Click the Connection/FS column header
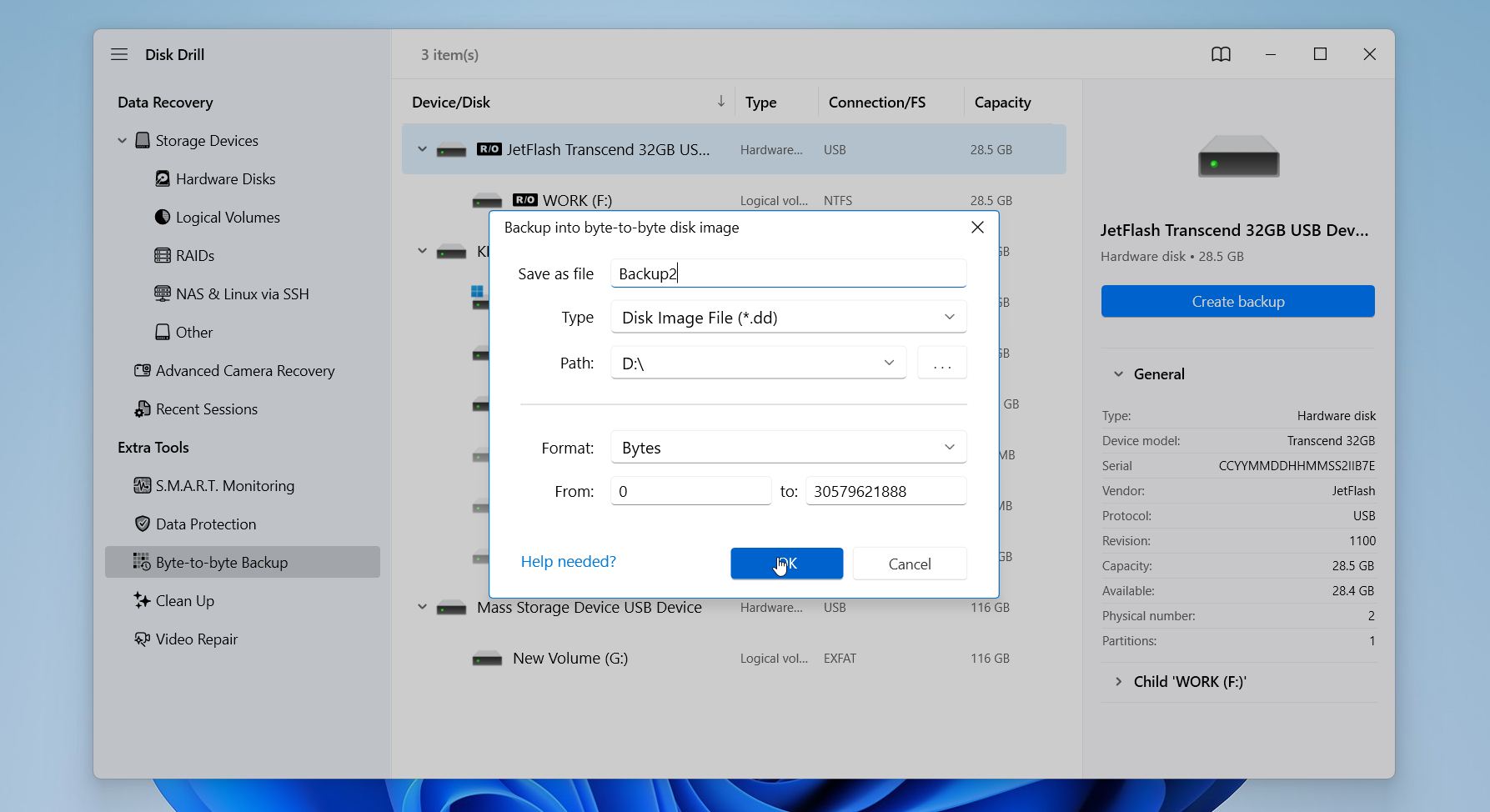The height and width of the screenshot is (812, 1490). [x=876, y=102]
